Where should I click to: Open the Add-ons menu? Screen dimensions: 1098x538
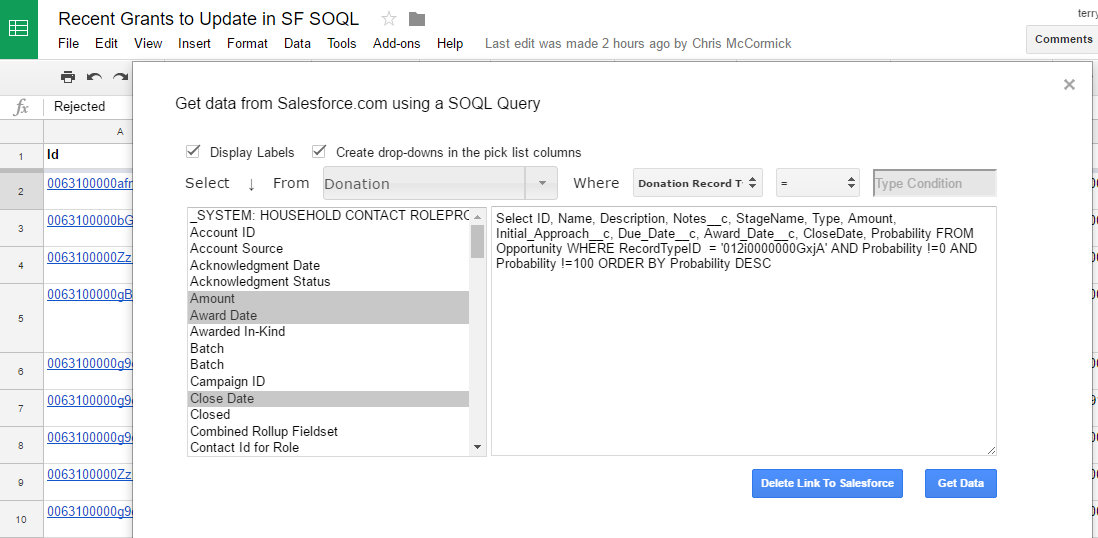pos(396,43)
